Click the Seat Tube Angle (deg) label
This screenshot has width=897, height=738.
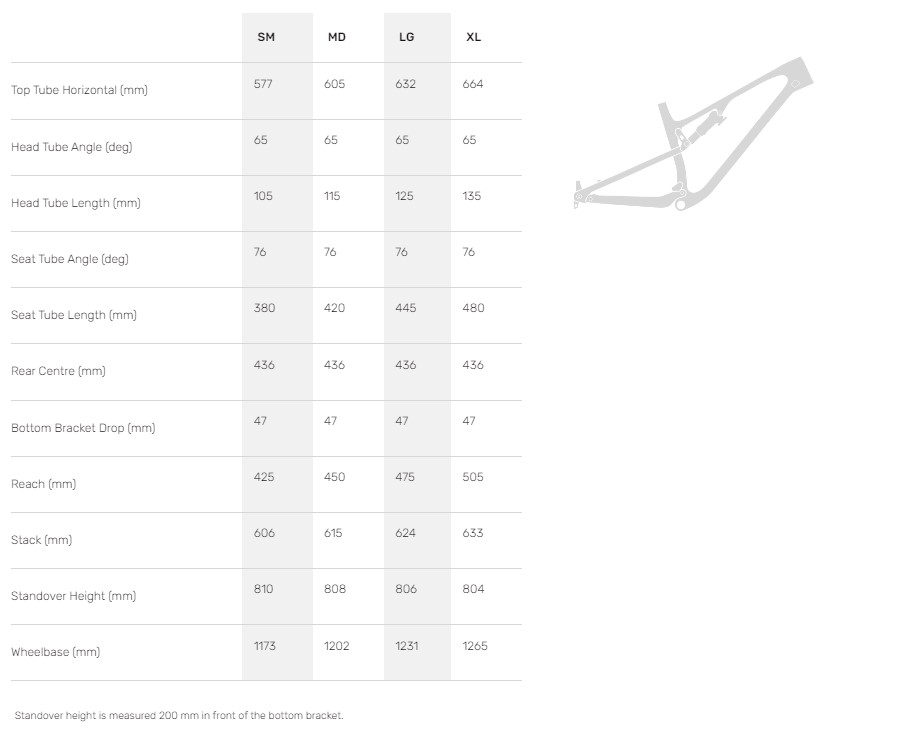[x=70, y=259]
